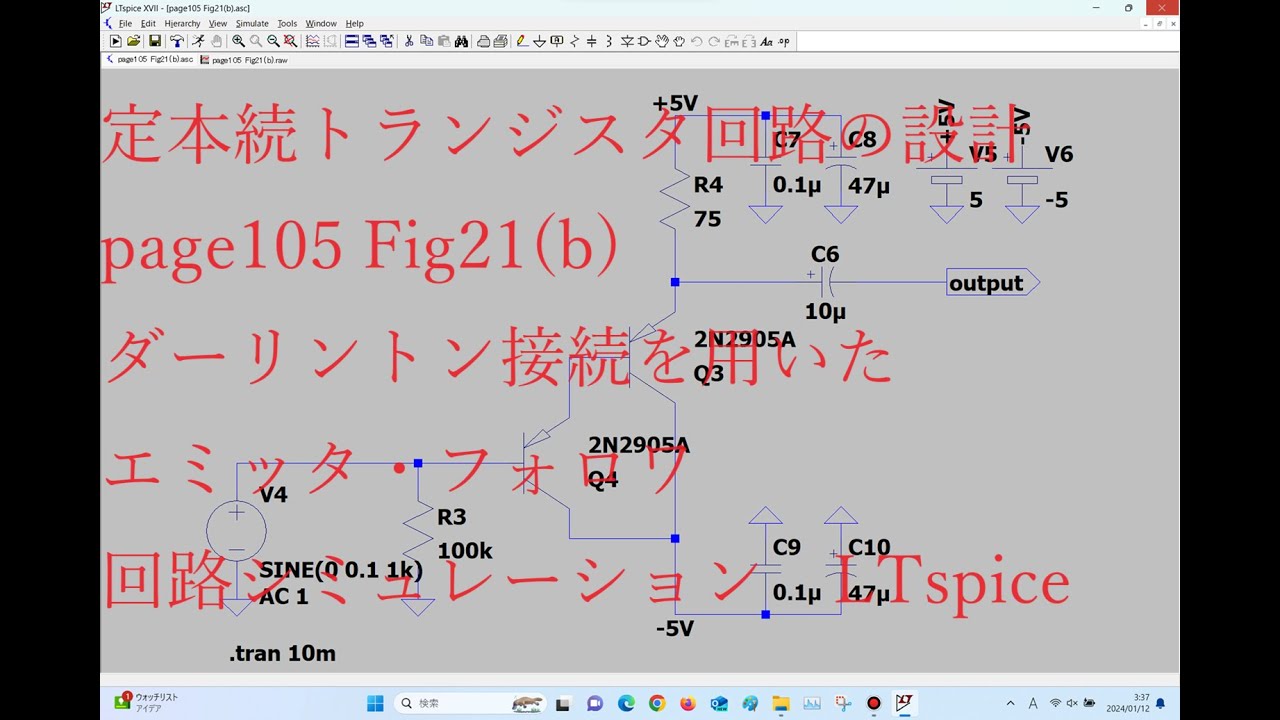Select the Draw Wire pencil tool

[522, 41]
